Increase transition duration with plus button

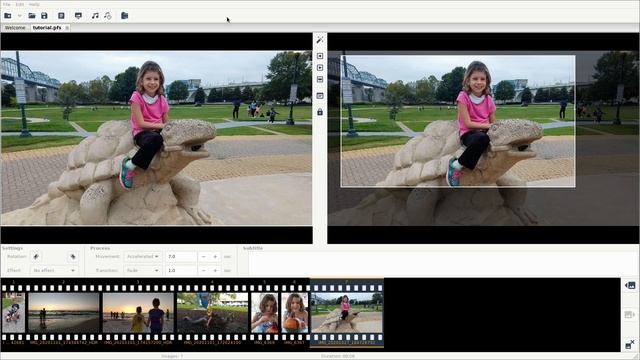(215, 271)
